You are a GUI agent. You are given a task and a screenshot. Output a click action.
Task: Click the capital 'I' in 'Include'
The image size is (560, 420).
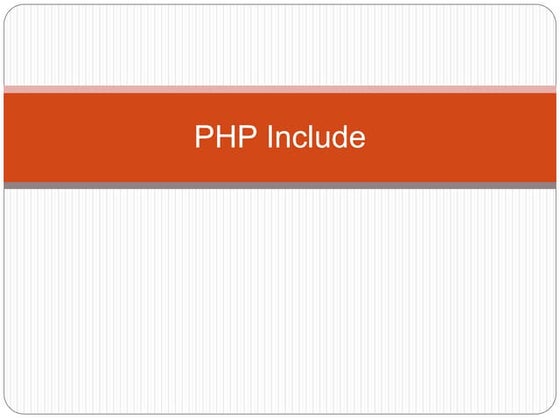pyautogui.click(x=270, y=136)
